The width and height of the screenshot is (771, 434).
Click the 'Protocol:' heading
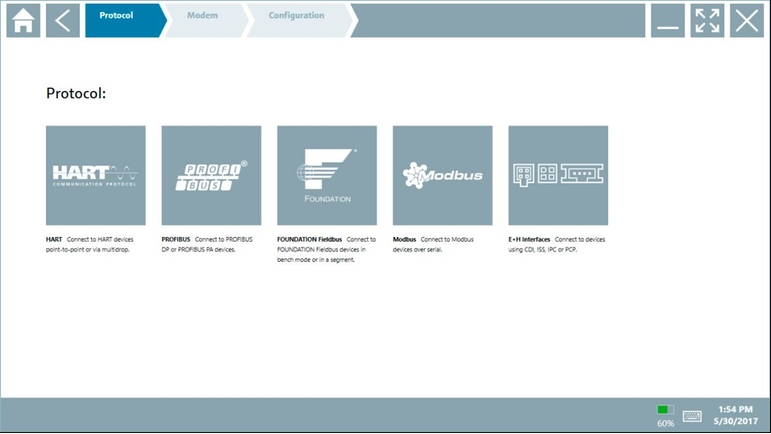click(x=76, y=93)
